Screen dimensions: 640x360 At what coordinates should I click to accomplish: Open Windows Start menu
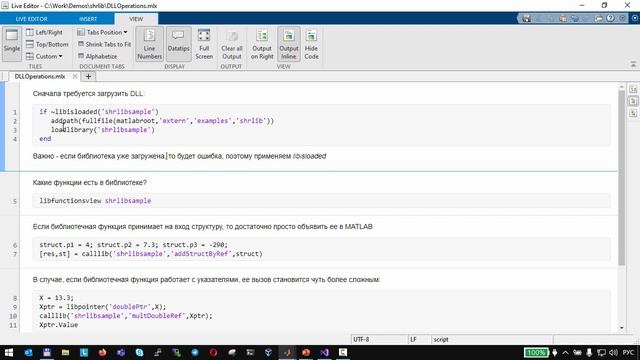click(9, 353)
